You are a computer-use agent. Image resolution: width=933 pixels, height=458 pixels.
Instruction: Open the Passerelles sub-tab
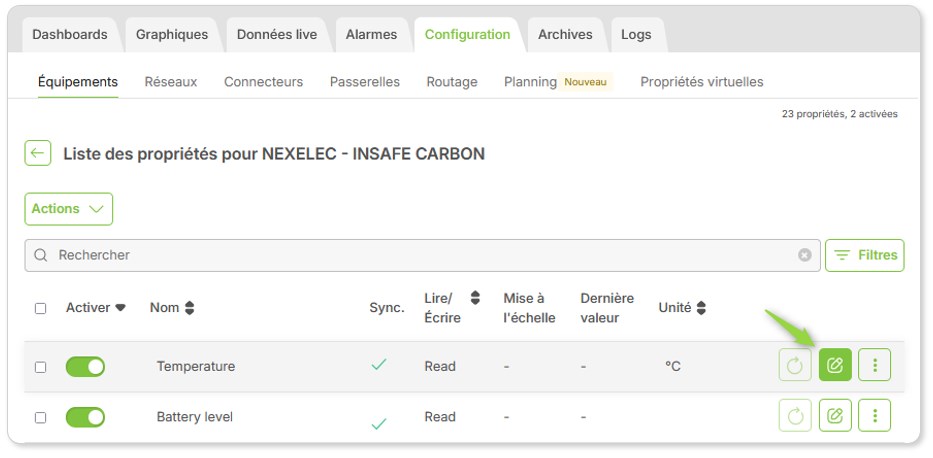tap(365, 81)
